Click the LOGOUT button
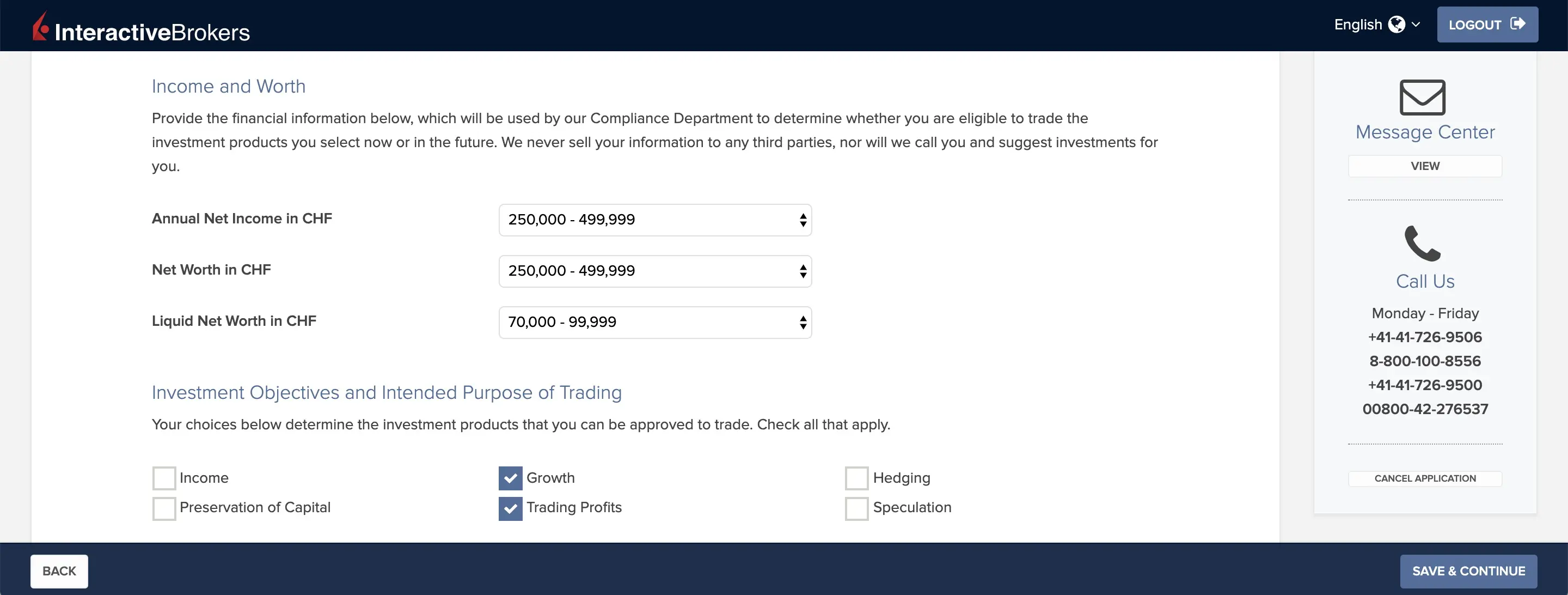This screenshot has height=595, width=1568. [1487, 25]
